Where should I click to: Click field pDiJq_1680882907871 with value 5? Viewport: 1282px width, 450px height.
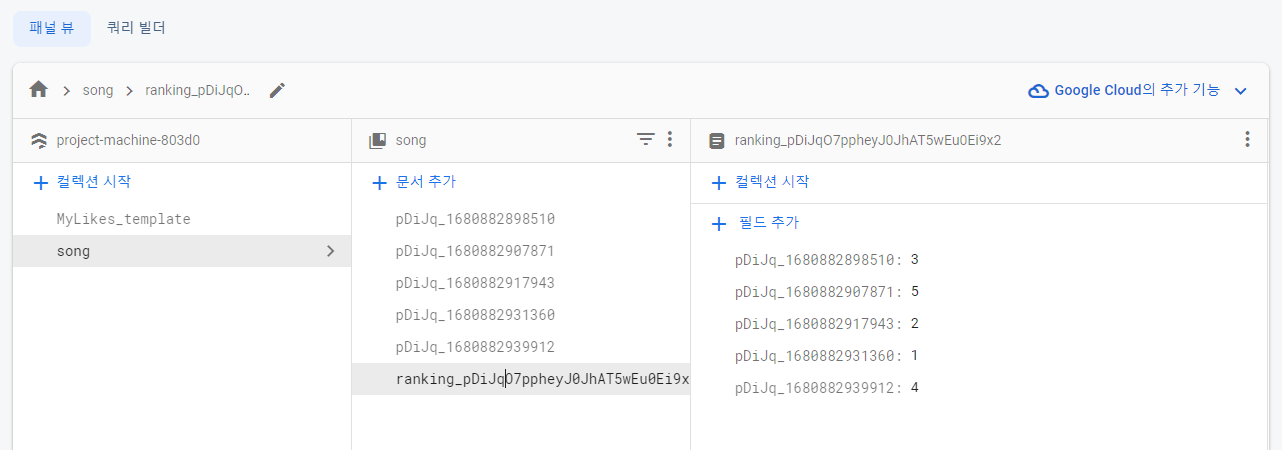(x=826, y=292)
